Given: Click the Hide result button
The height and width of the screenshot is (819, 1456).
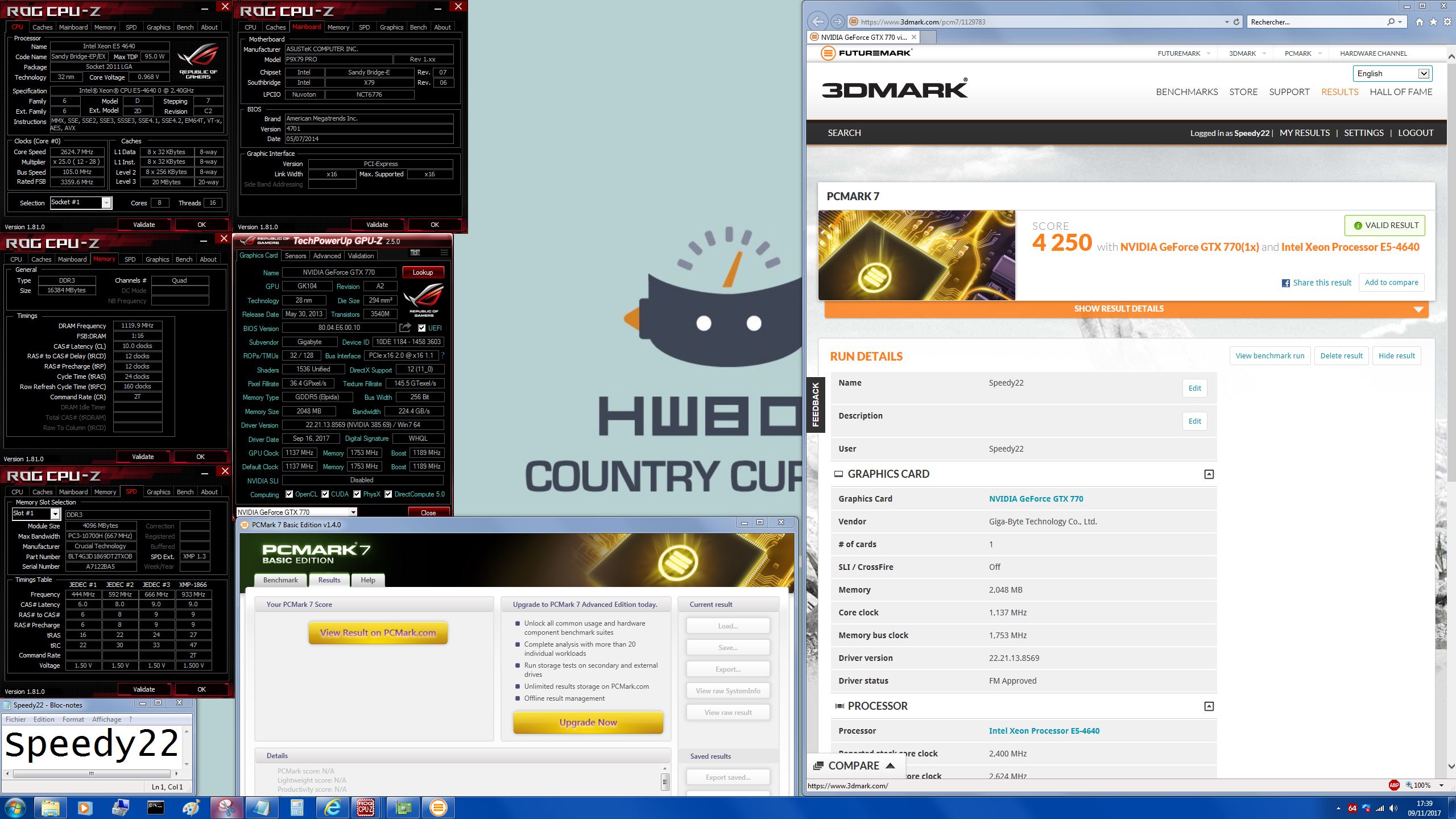Looking at the screenshot, I should coord(1396,356).
